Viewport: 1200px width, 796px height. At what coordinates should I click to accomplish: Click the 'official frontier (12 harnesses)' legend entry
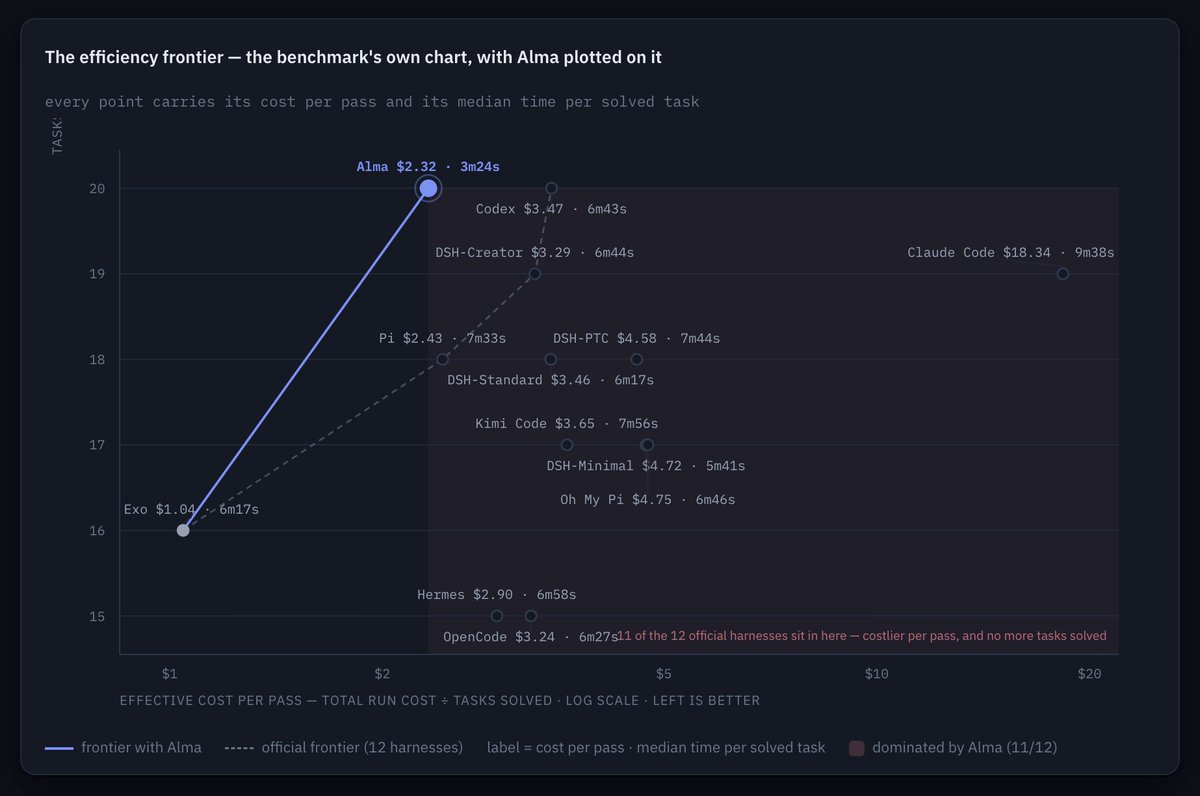click(x=344, y=748)
